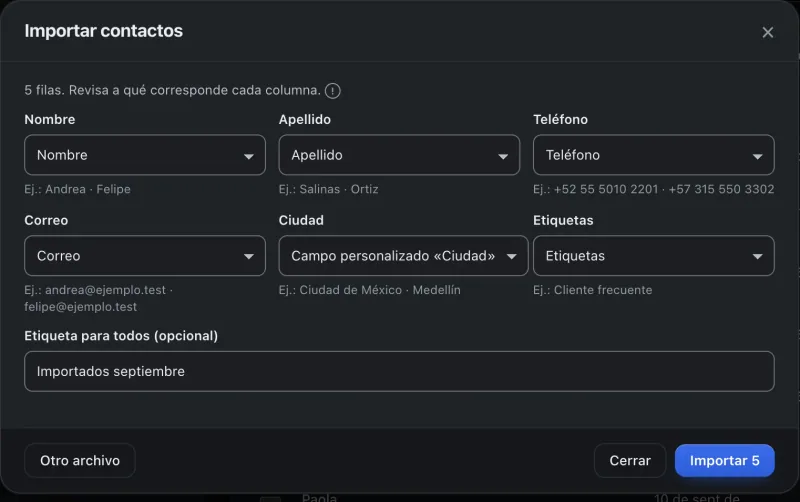Click the 'Ciudad' column label
This screenshot has width=800, height=502.
coord(301,220)
